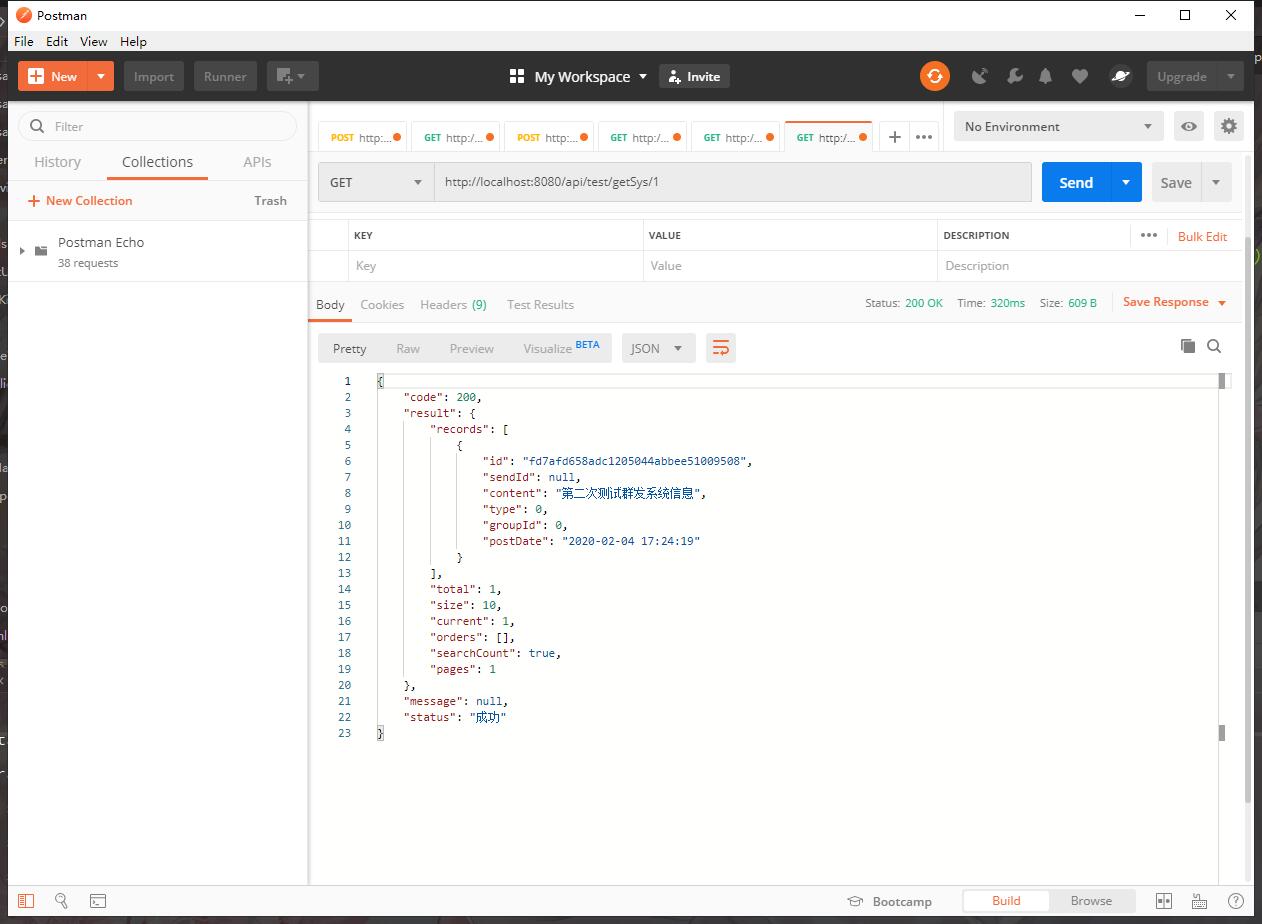The image size is (1262, 924).
Task: Open the File menu
Action: pos(24,41)
